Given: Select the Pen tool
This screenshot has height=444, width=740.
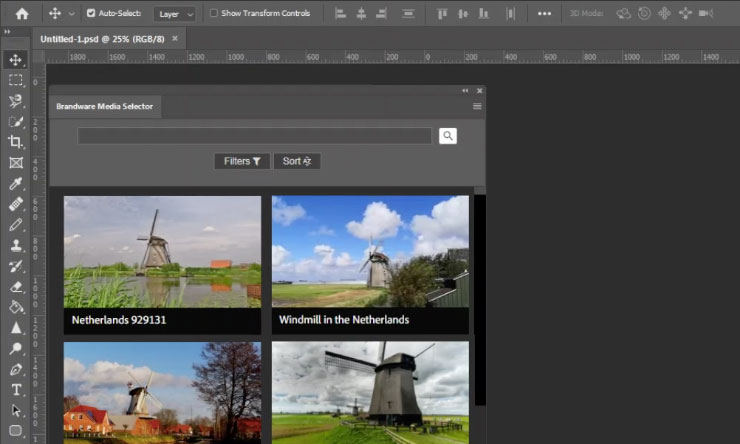Looking at the screenshot, I should point(16,369).
